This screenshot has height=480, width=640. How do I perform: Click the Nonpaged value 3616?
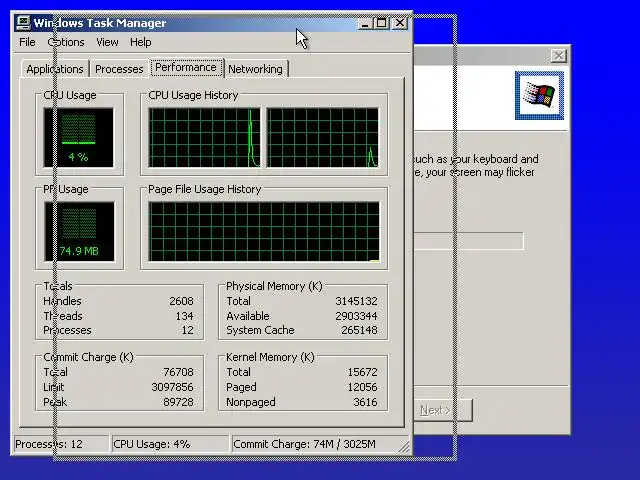(365, 402)
